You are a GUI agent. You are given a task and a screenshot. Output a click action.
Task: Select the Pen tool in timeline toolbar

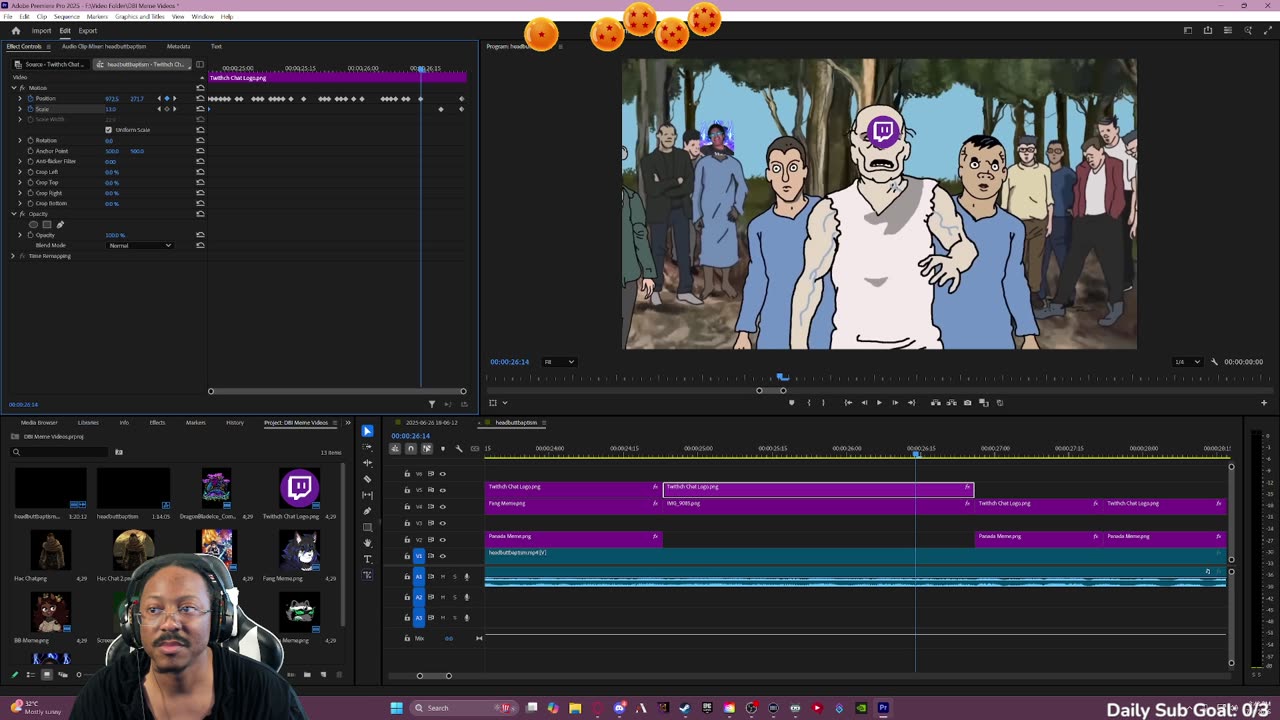coord(367,511)
